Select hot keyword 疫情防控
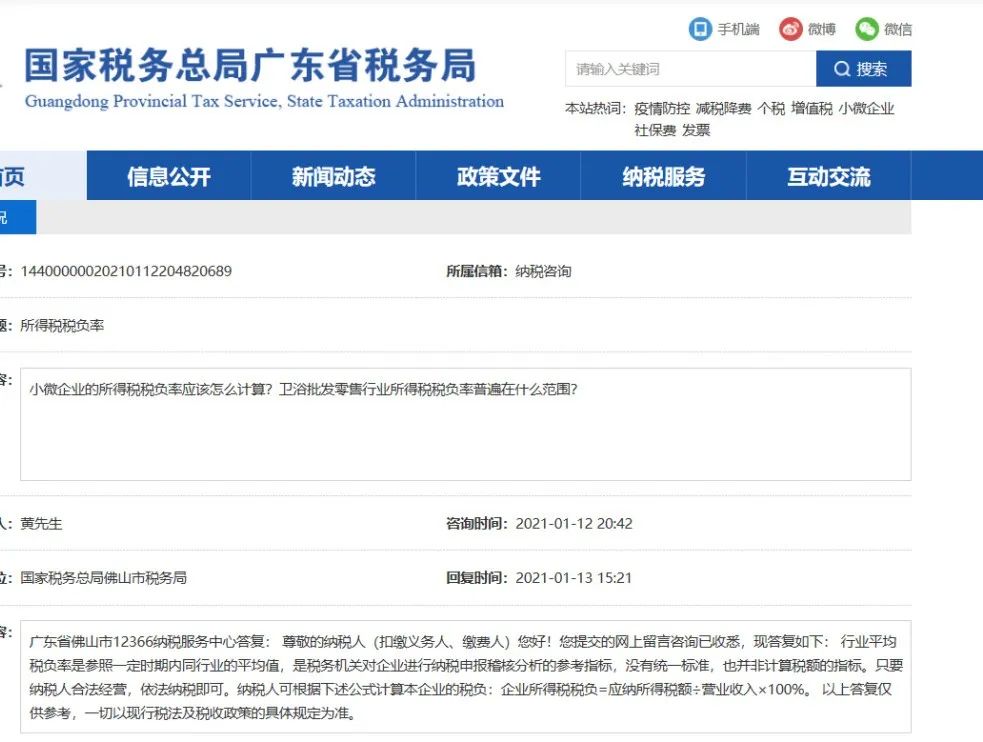 661,108
